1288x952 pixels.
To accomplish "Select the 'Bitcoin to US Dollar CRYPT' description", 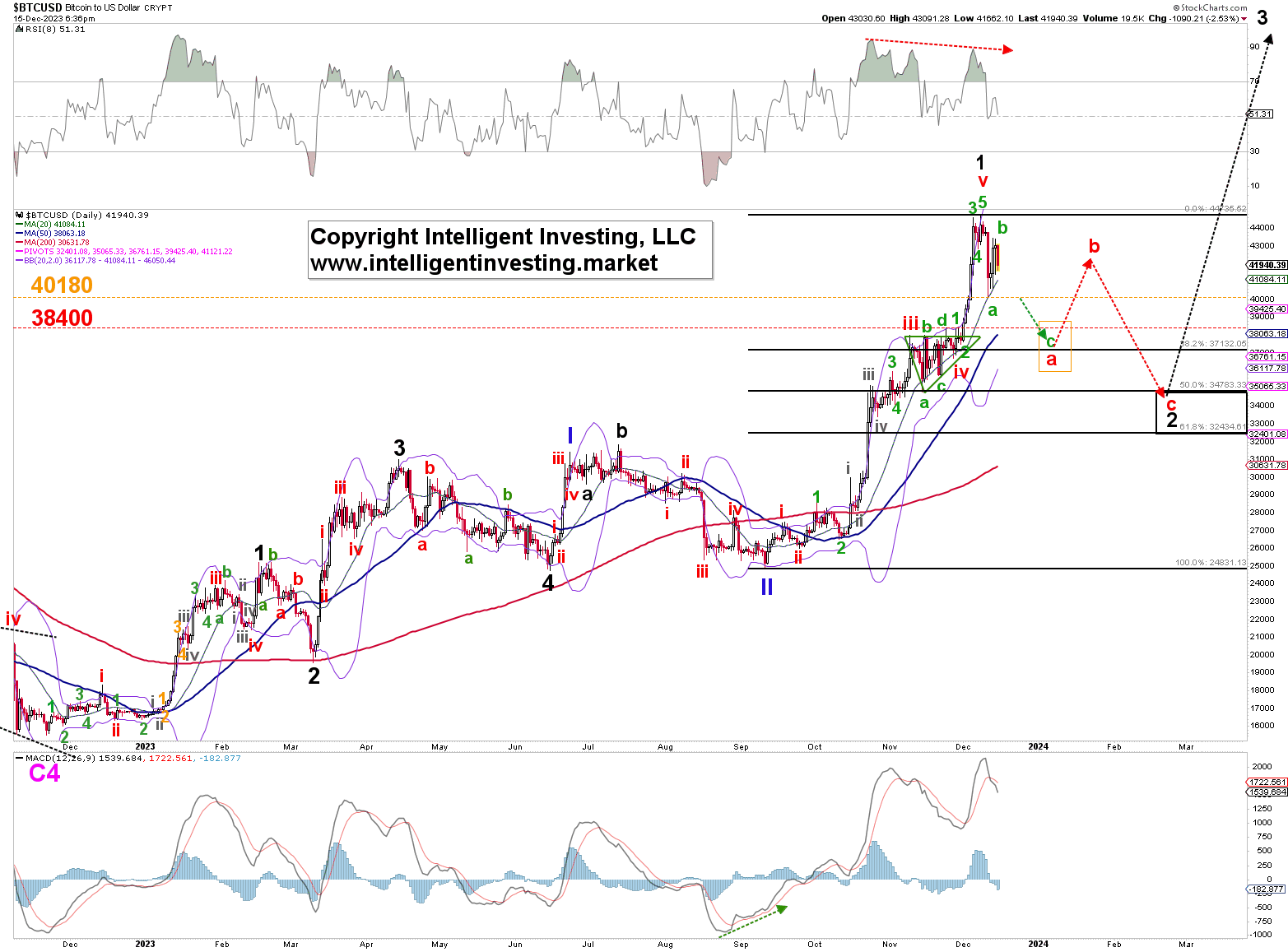I will point(119,7).
